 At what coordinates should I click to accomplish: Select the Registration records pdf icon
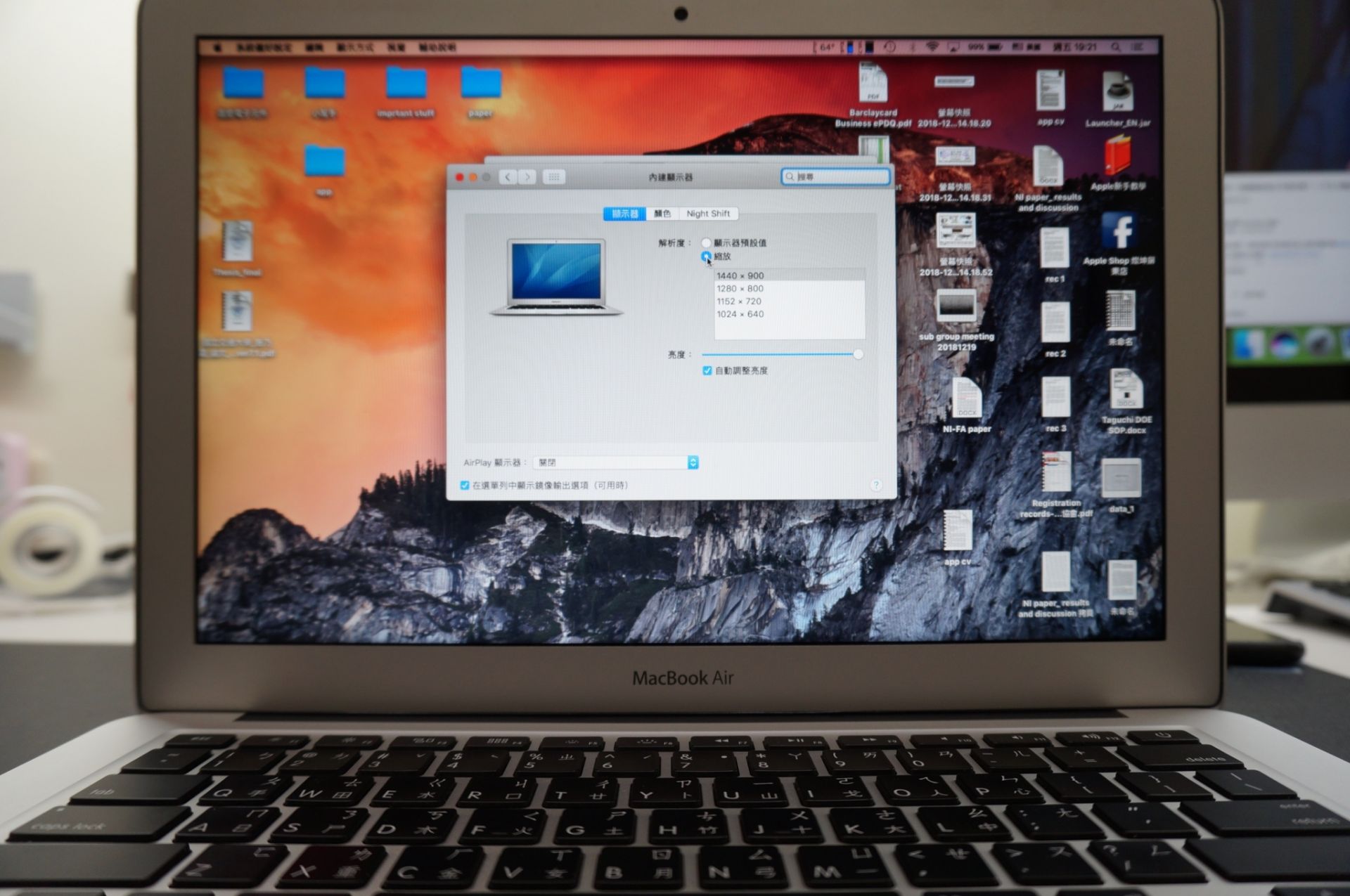1056,472
